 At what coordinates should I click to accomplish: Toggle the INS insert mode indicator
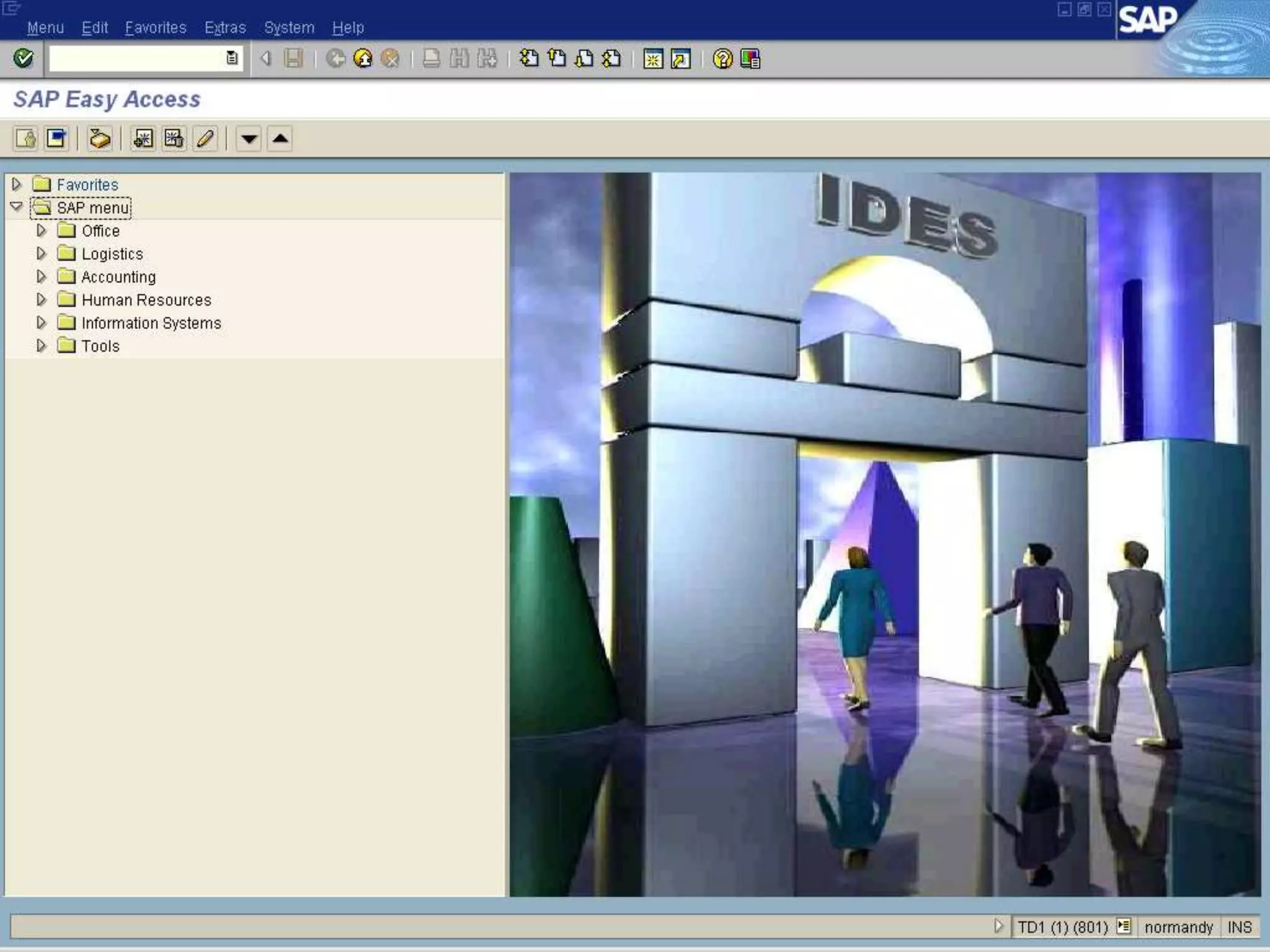1240,927
